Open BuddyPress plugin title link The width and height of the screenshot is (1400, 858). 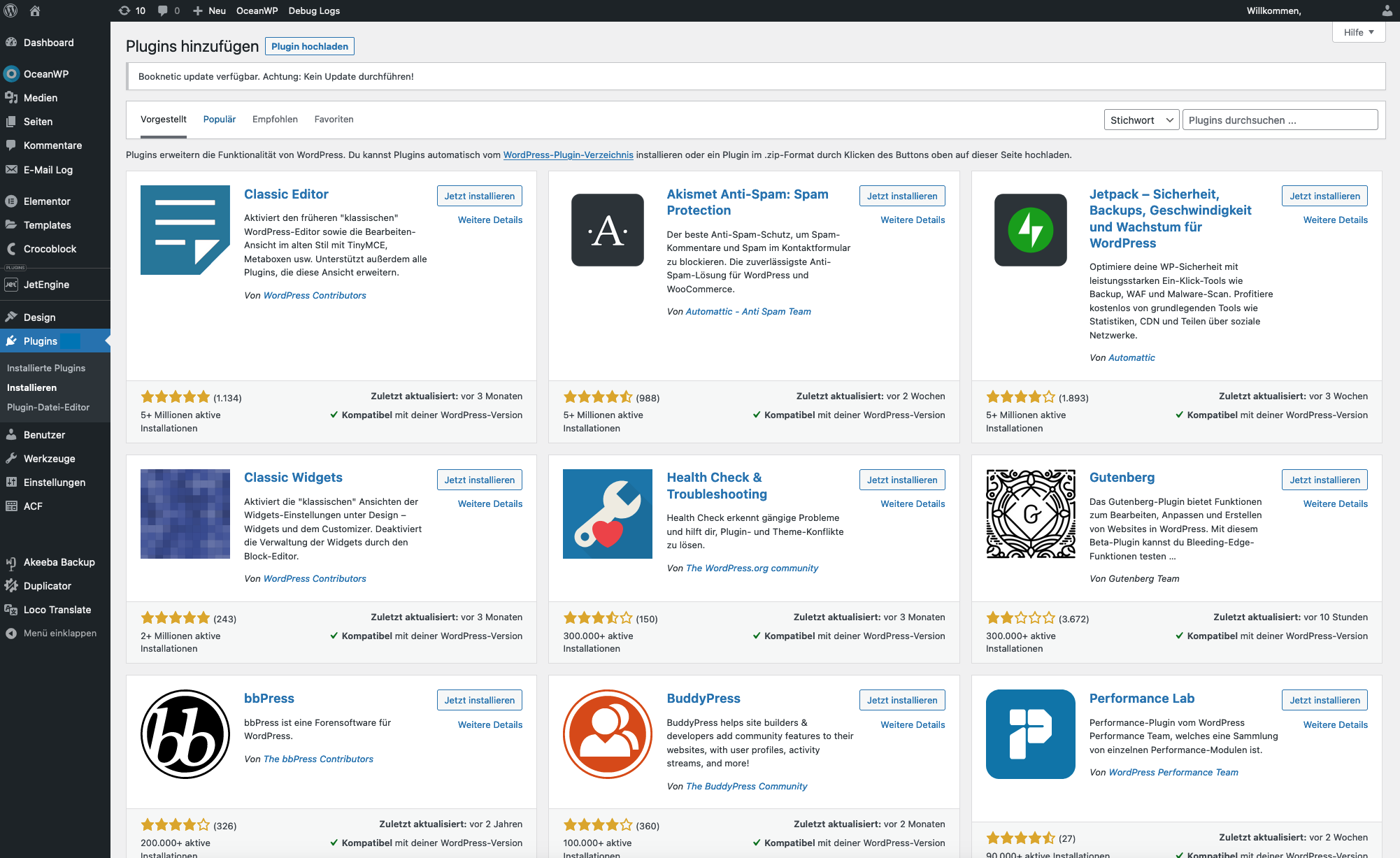click(703, 699)
